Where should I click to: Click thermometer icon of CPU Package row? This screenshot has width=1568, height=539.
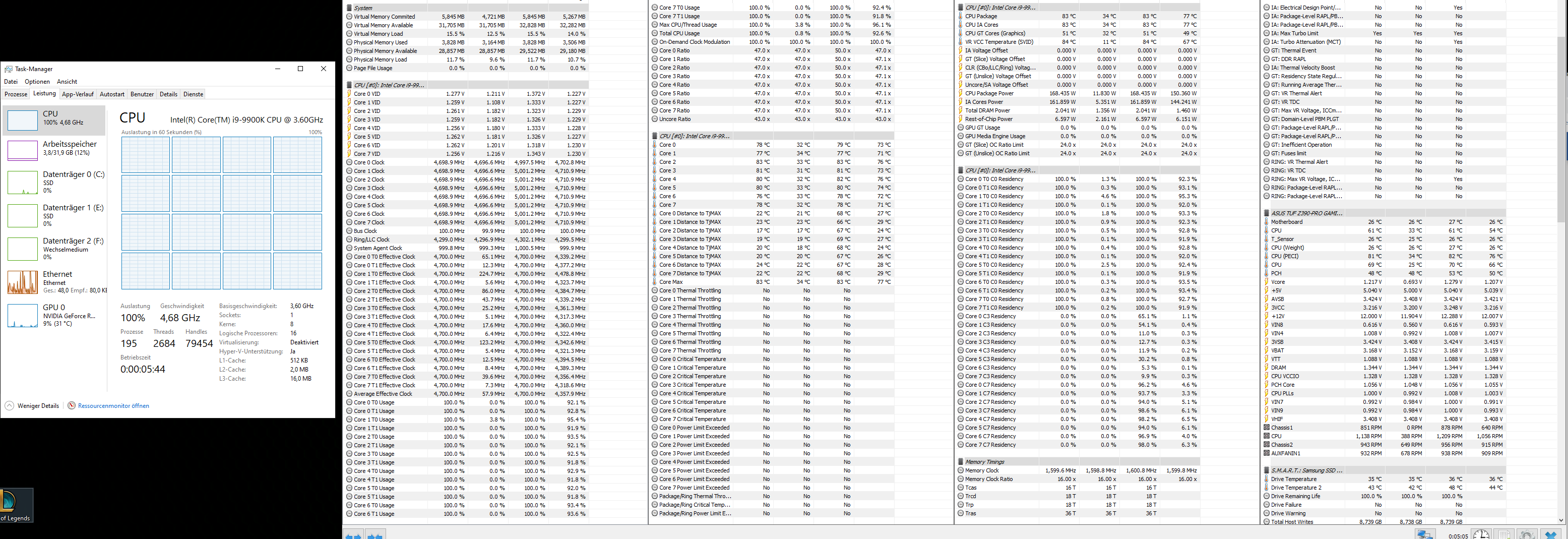(961, 17)
